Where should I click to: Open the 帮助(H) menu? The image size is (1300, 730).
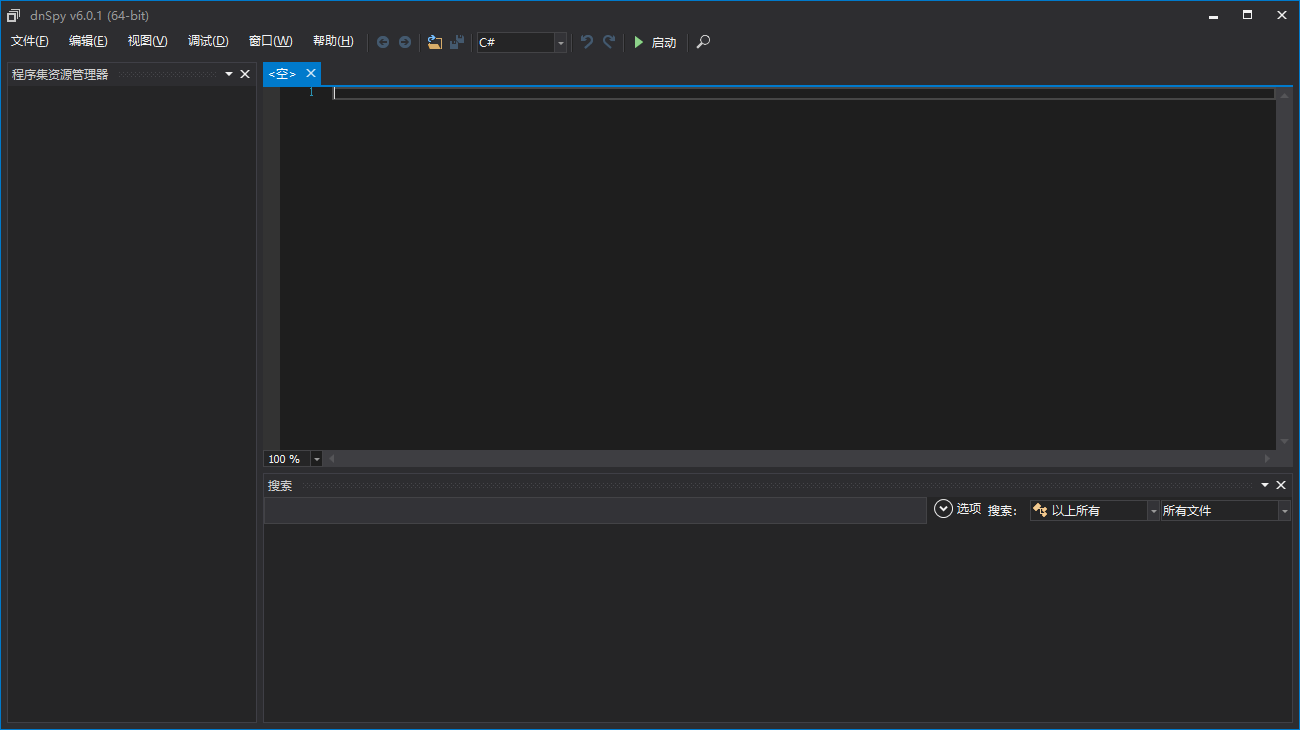point(333,41)
